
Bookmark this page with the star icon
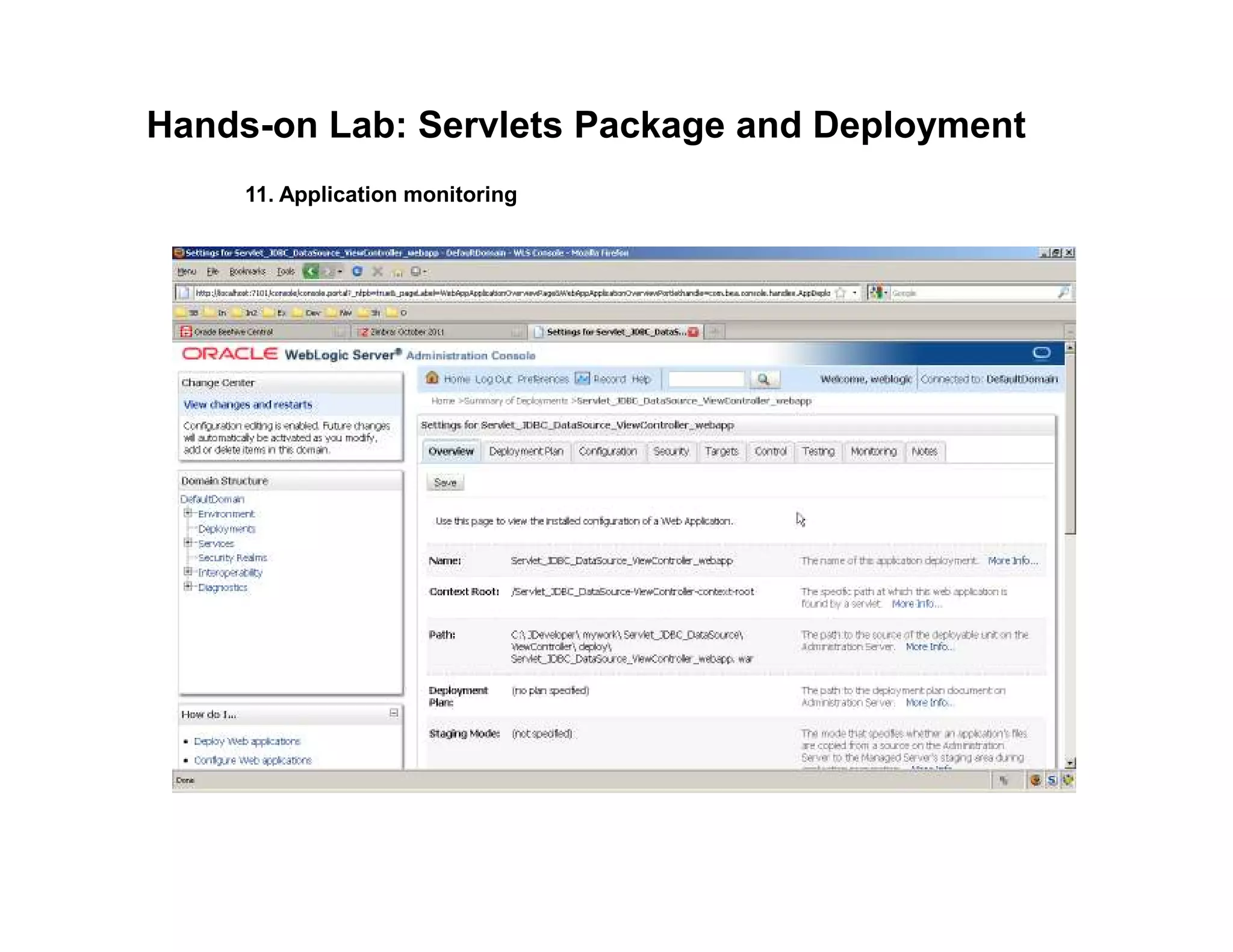[840, 293]
